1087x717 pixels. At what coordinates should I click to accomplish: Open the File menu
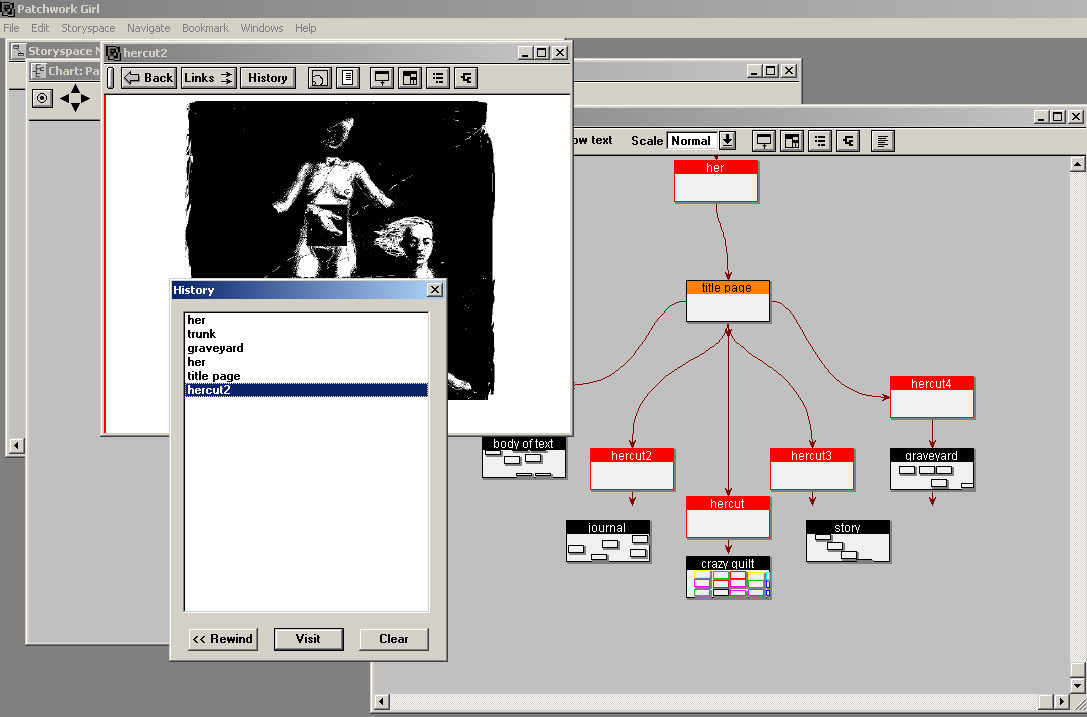(11, 28)
